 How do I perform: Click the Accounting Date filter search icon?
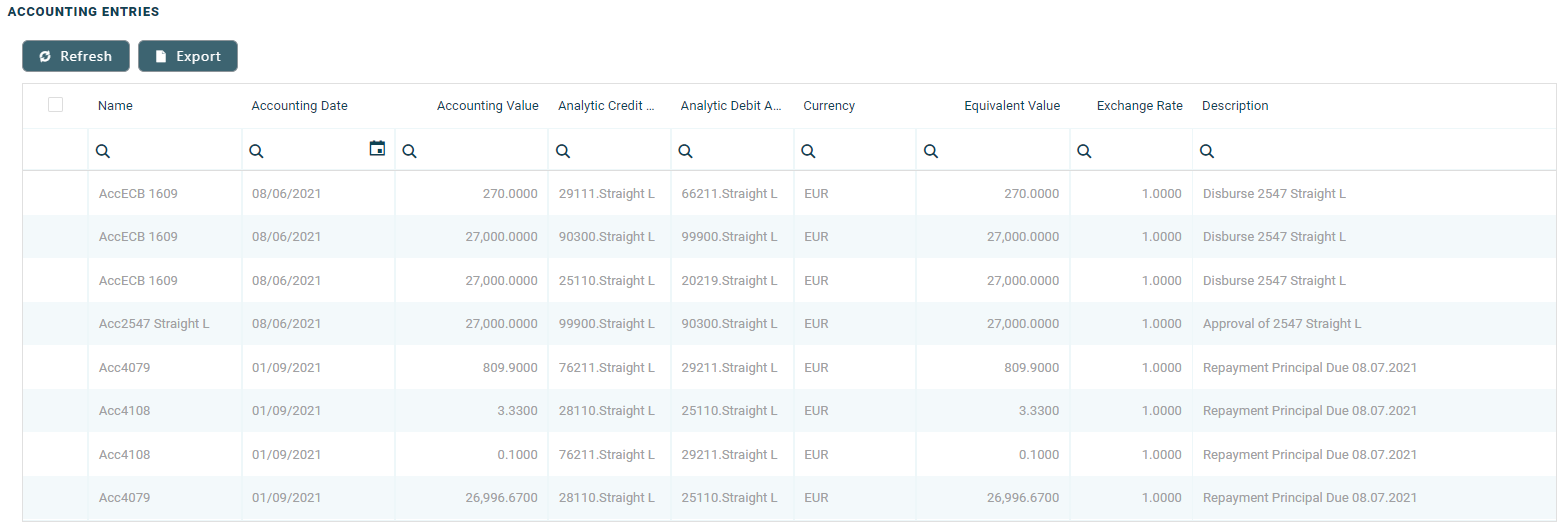256,151
